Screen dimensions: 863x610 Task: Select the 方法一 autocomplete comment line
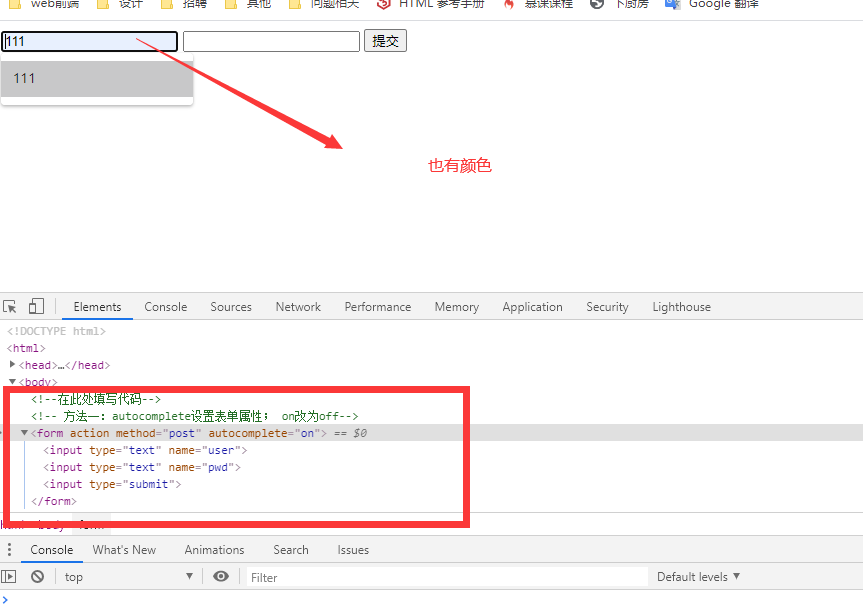194,416
